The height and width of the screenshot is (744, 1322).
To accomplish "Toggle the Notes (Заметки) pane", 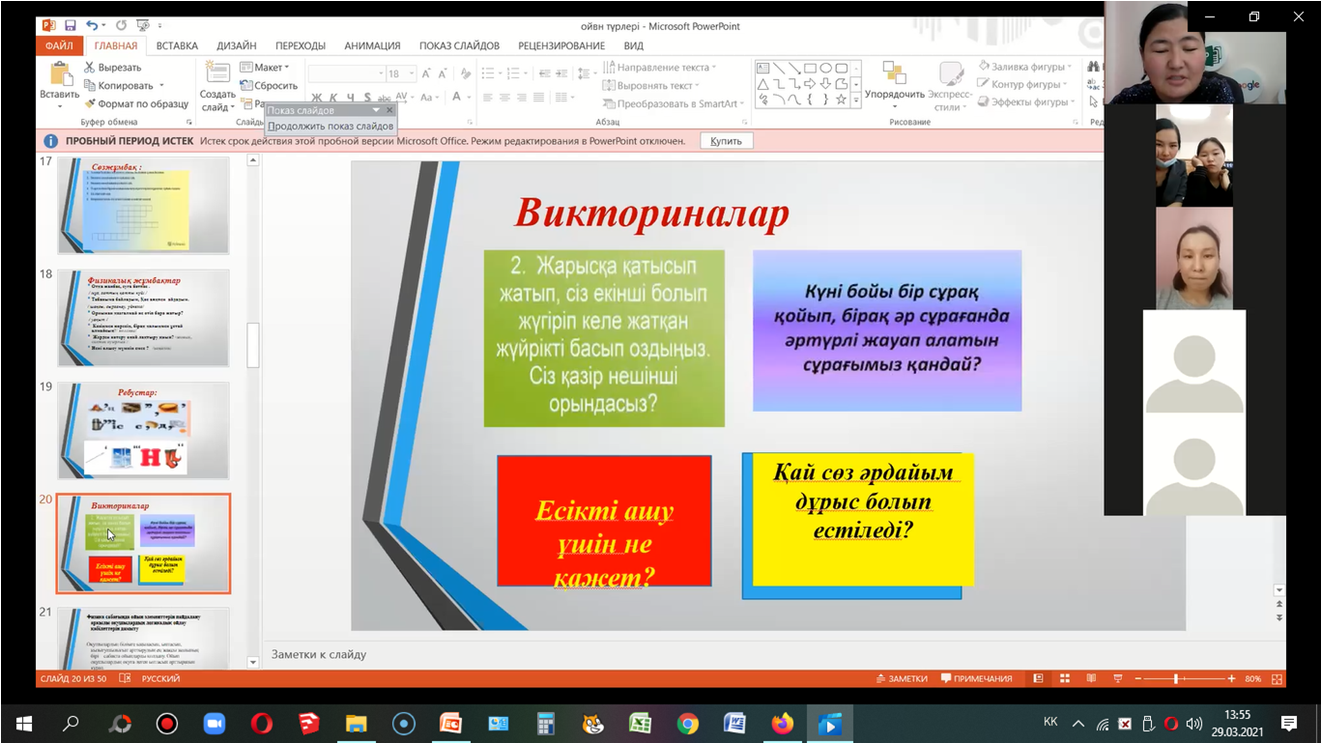I will pyautogui.click(x=901, y=679).
